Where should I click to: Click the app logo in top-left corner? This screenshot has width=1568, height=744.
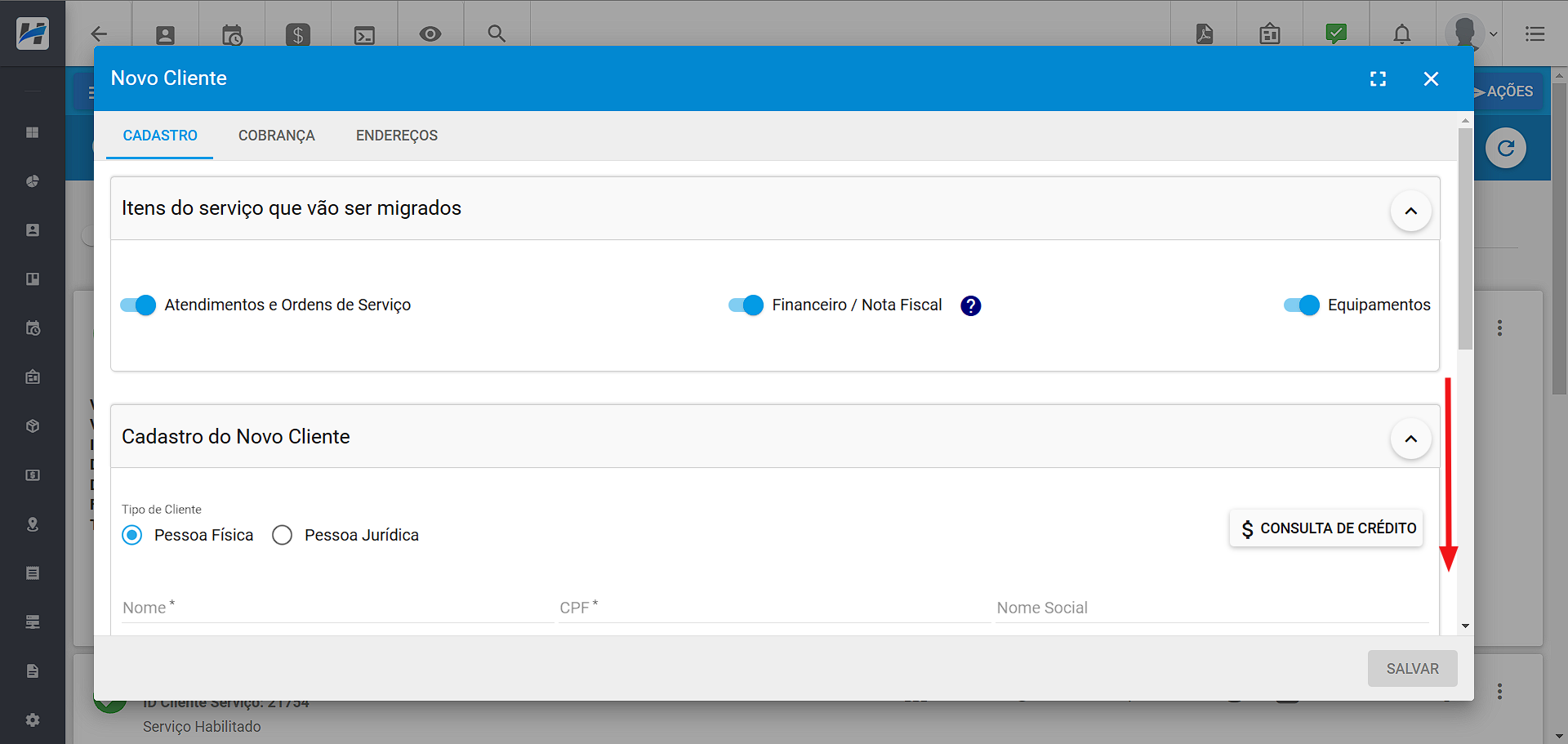tap(33, 33)
